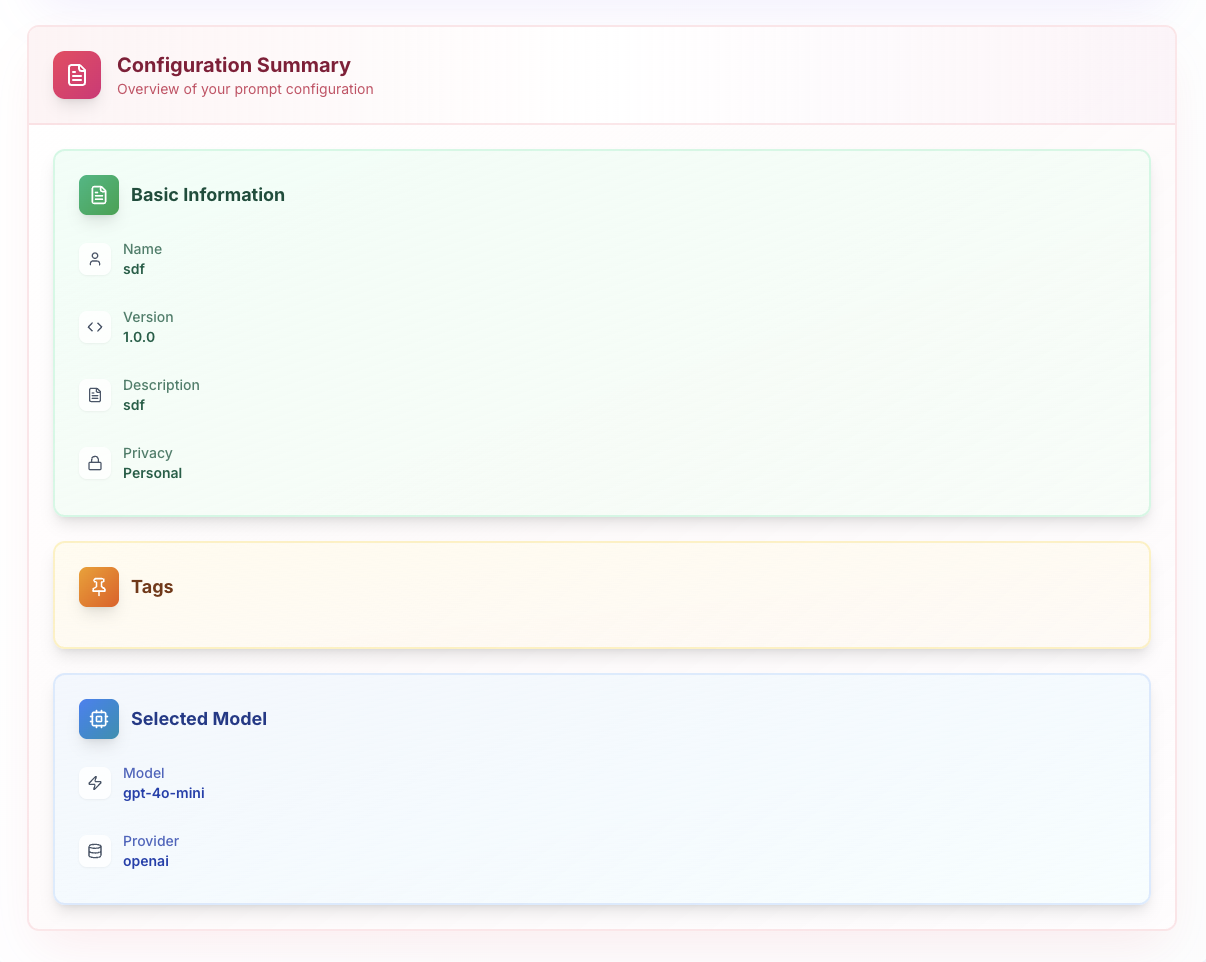
Task: Click the green Basic Information document icon
Action: tap(99, 195)
